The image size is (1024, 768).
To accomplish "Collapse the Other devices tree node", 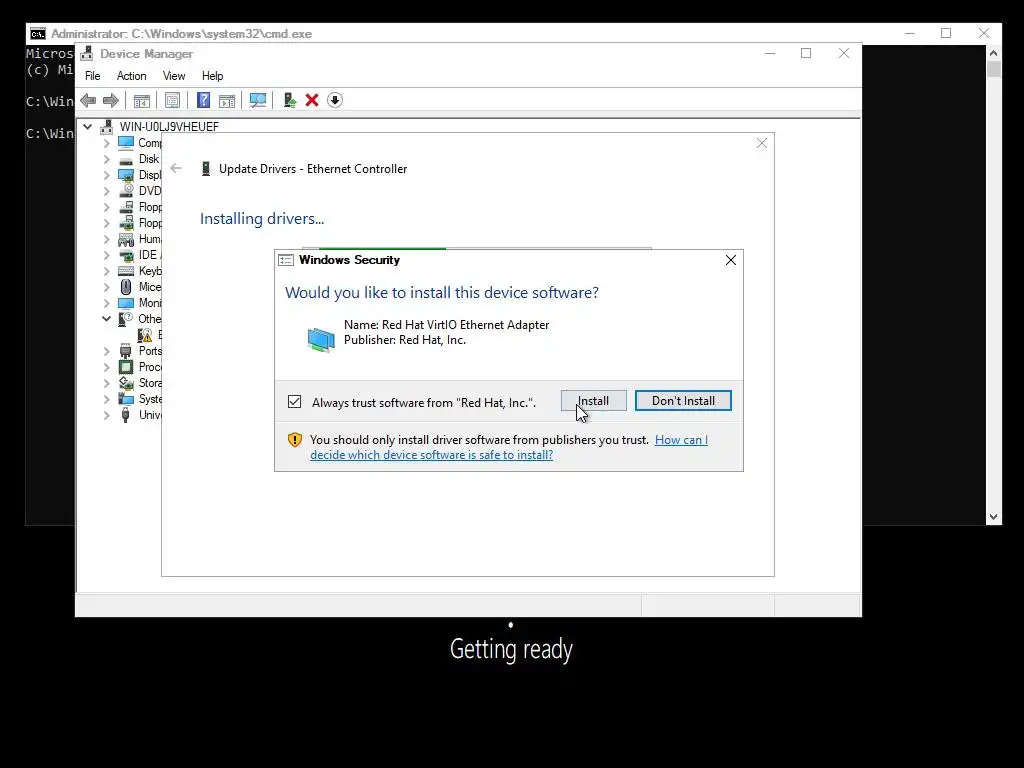I will tap(106, 319).
